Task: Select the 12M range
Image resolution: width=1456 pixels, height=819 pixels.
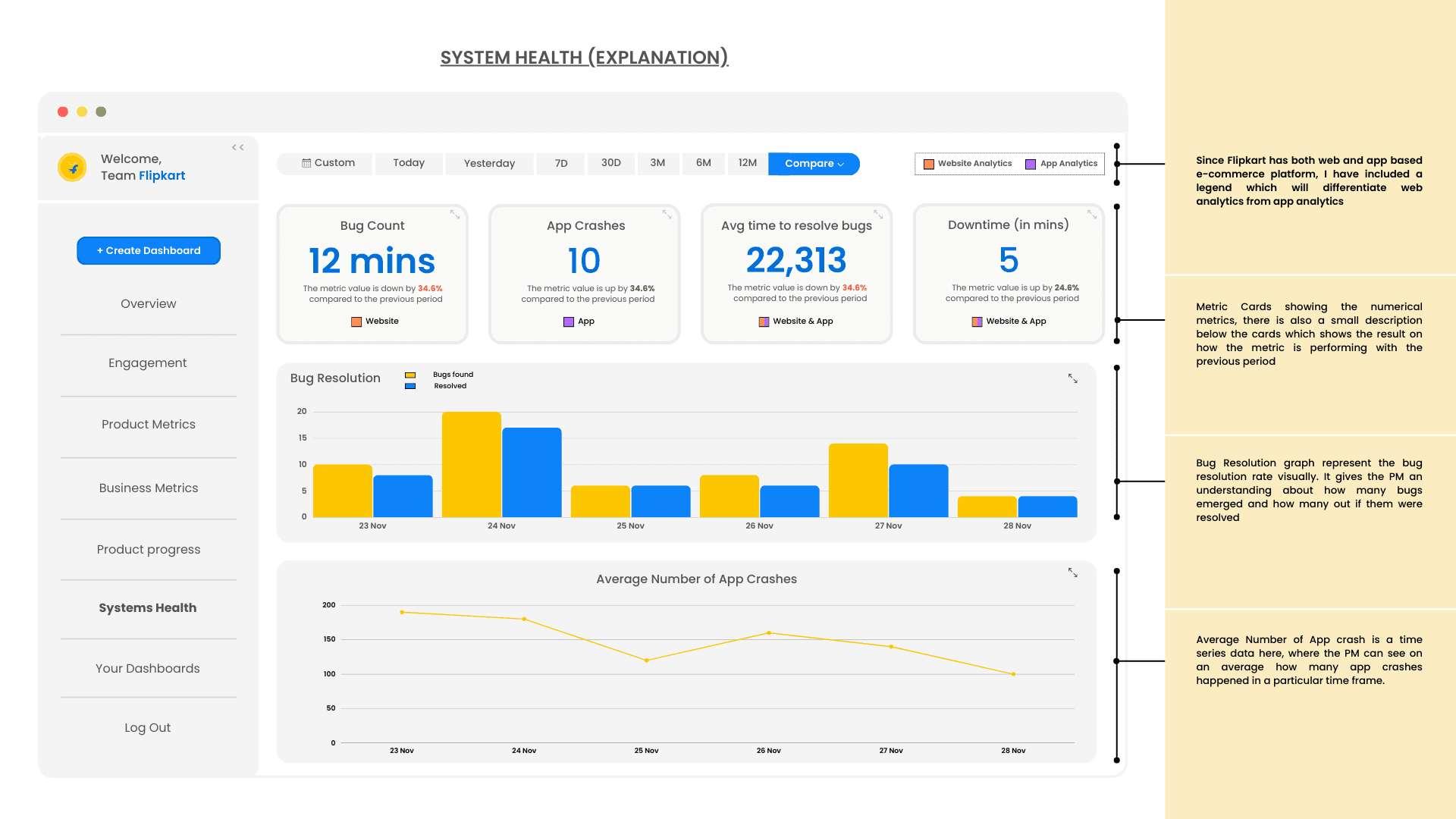Action: tap(748, 163)
